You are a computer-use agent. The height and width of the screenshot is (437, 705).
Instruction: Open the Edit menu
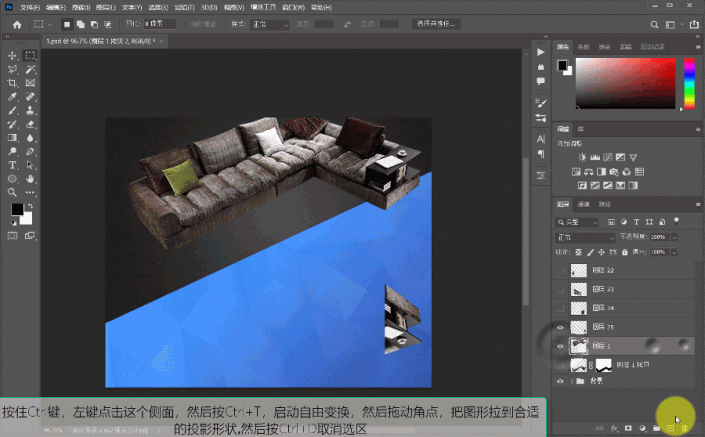pos(56,7)
